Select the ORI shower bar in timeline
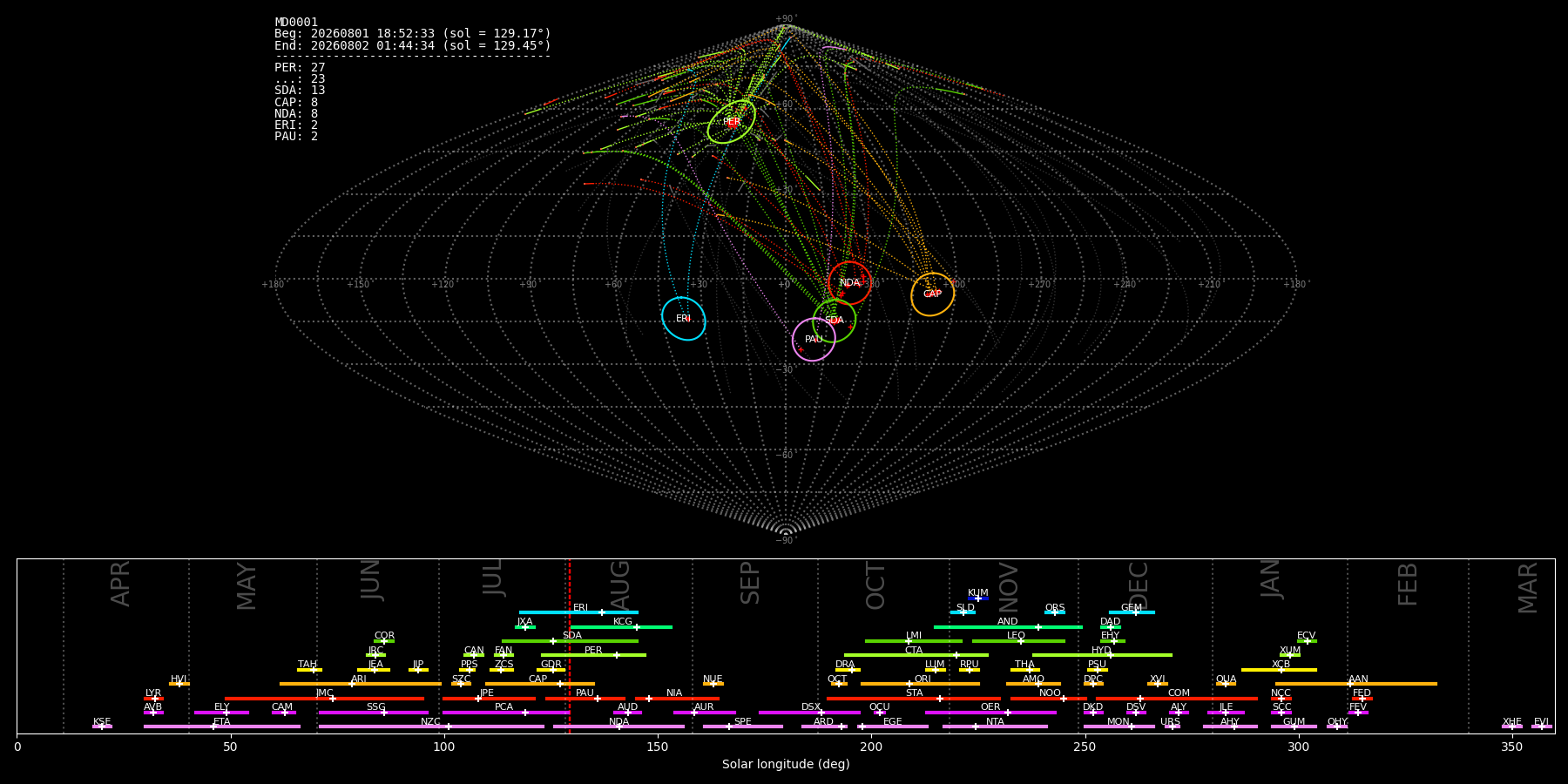Viewport: 1568px width, 784px height. tap(920, 684)
